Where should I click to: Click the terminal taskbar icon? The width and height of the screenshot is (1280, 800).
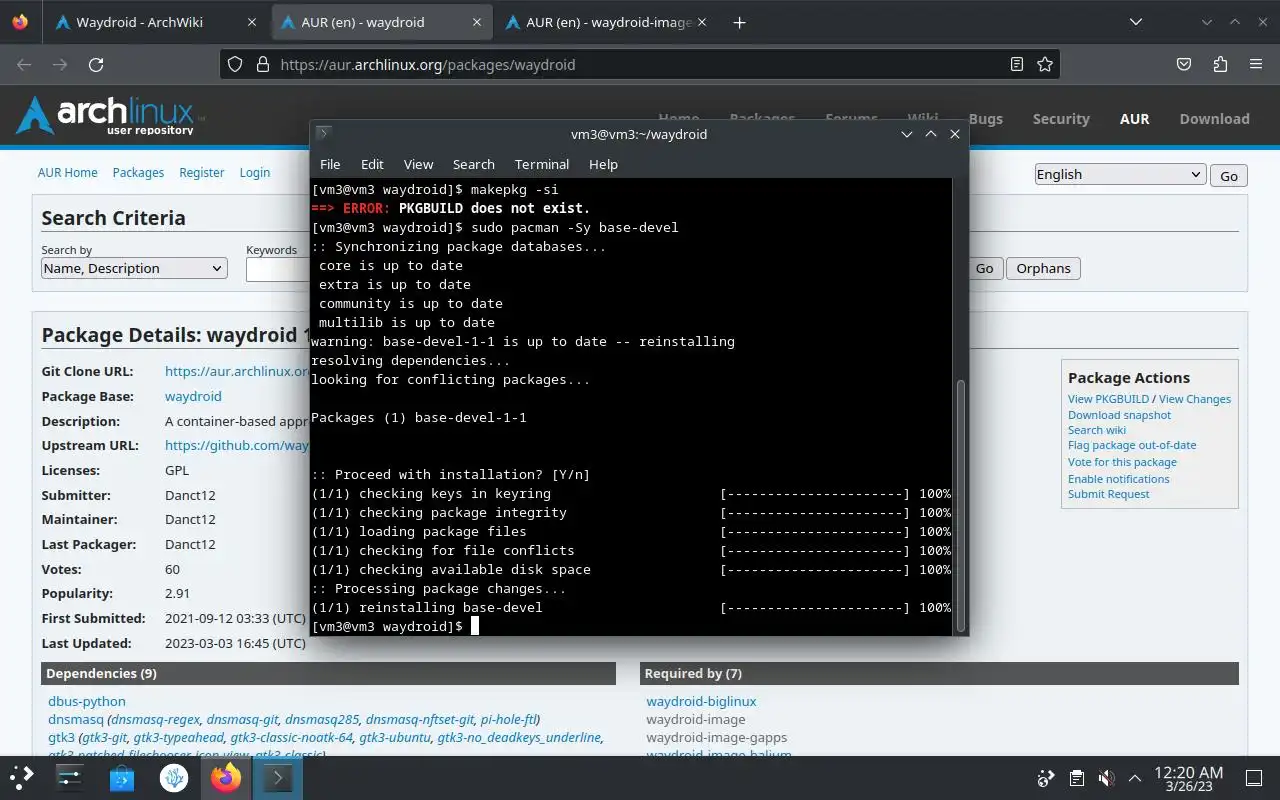(278, 777)
